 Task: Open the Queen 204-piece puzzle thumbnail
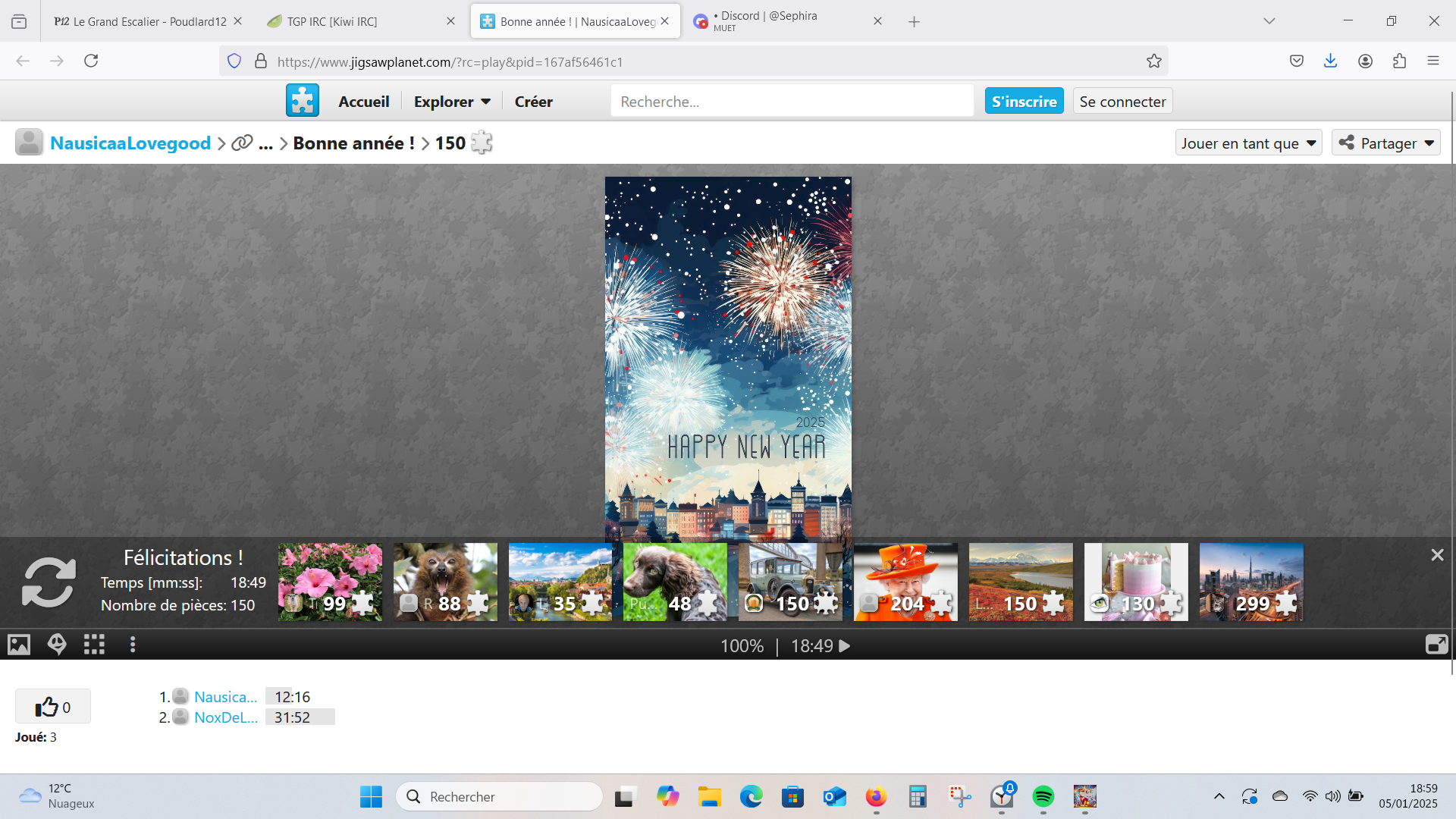click(x=905, y=582)
